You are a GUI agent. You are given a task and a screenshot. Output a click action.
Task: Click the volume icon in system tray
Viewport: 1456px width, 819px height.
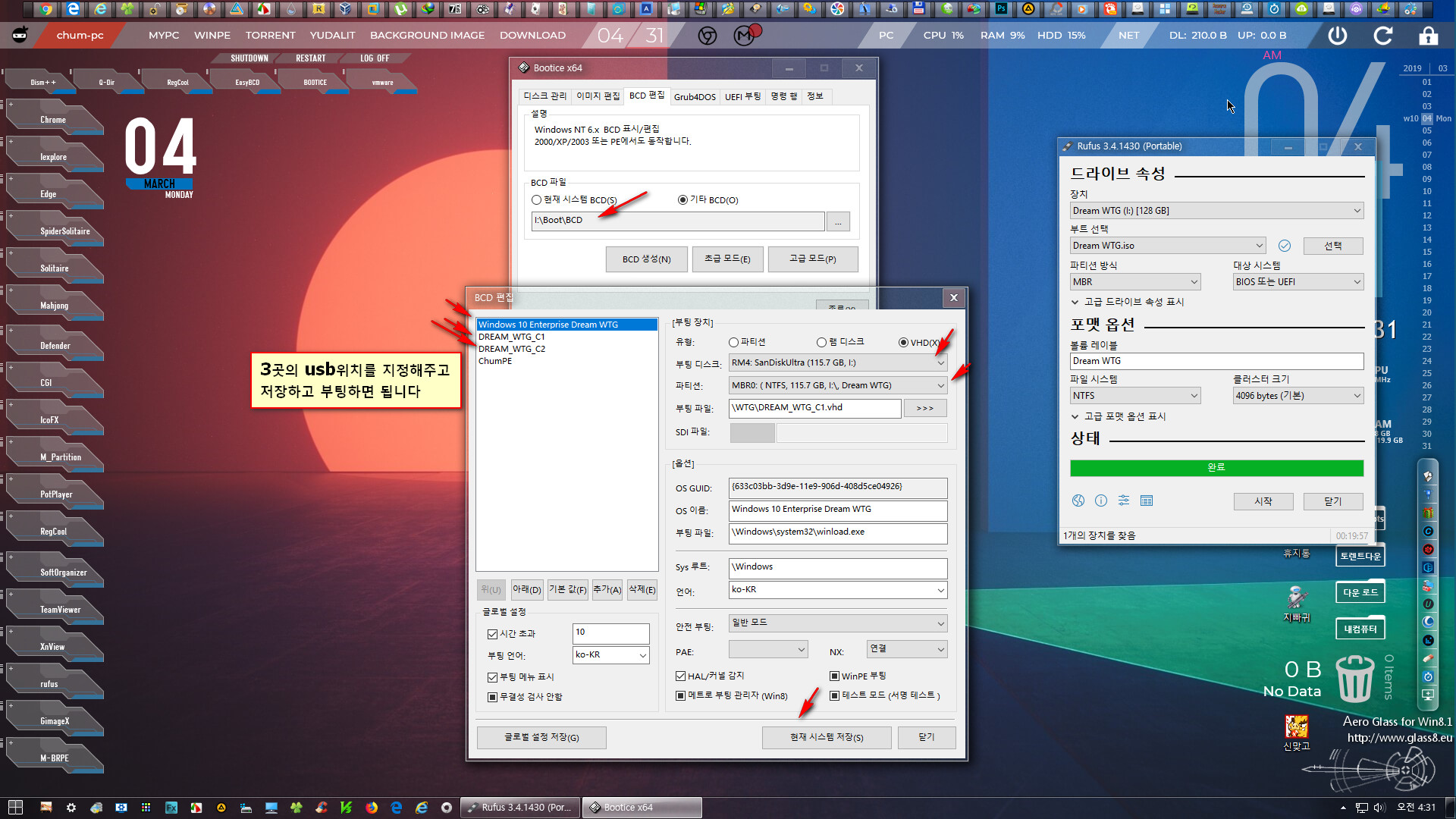[1379, 808]
